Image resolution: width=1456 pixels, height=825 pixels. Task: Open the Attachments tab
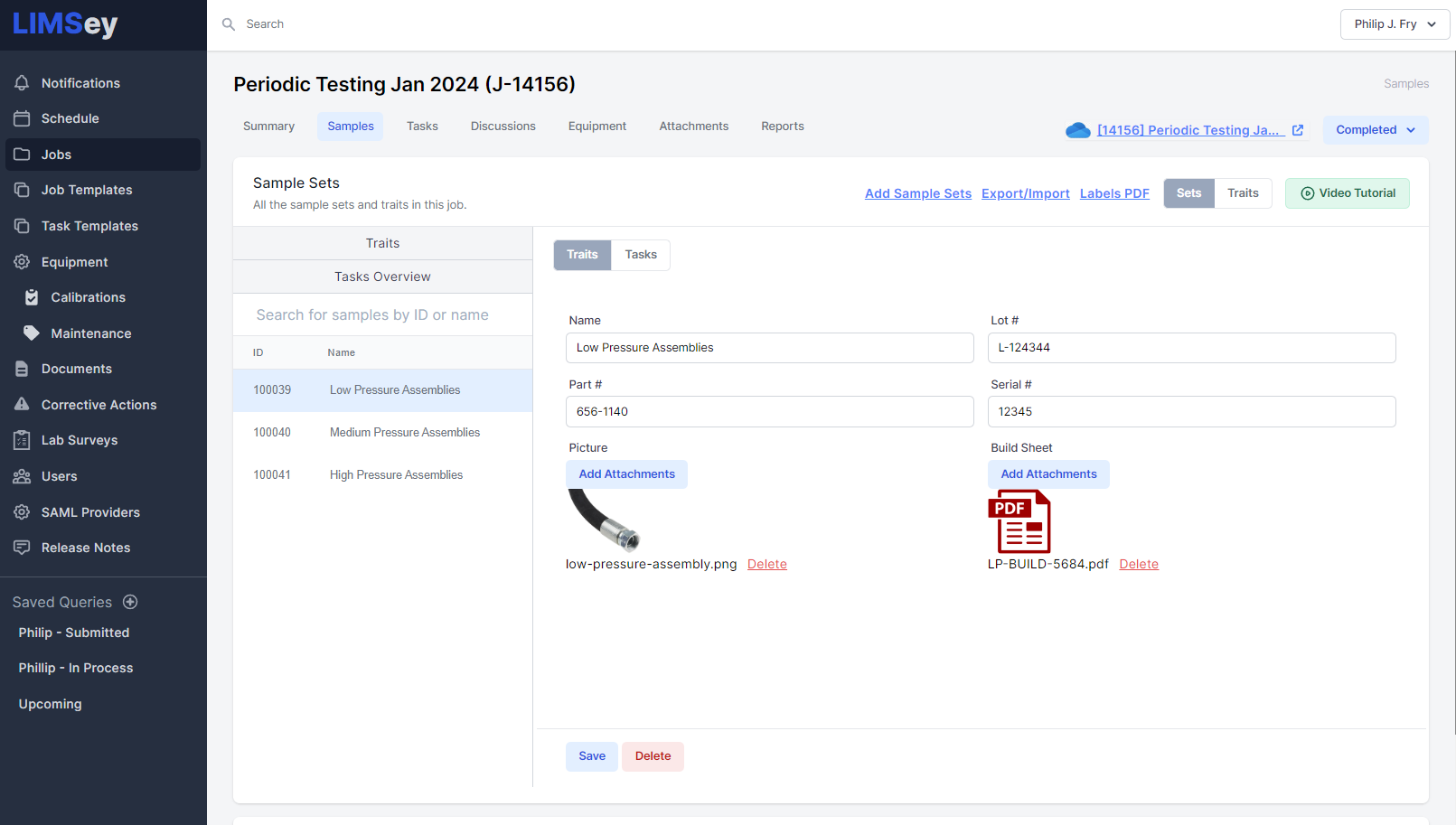694,127
